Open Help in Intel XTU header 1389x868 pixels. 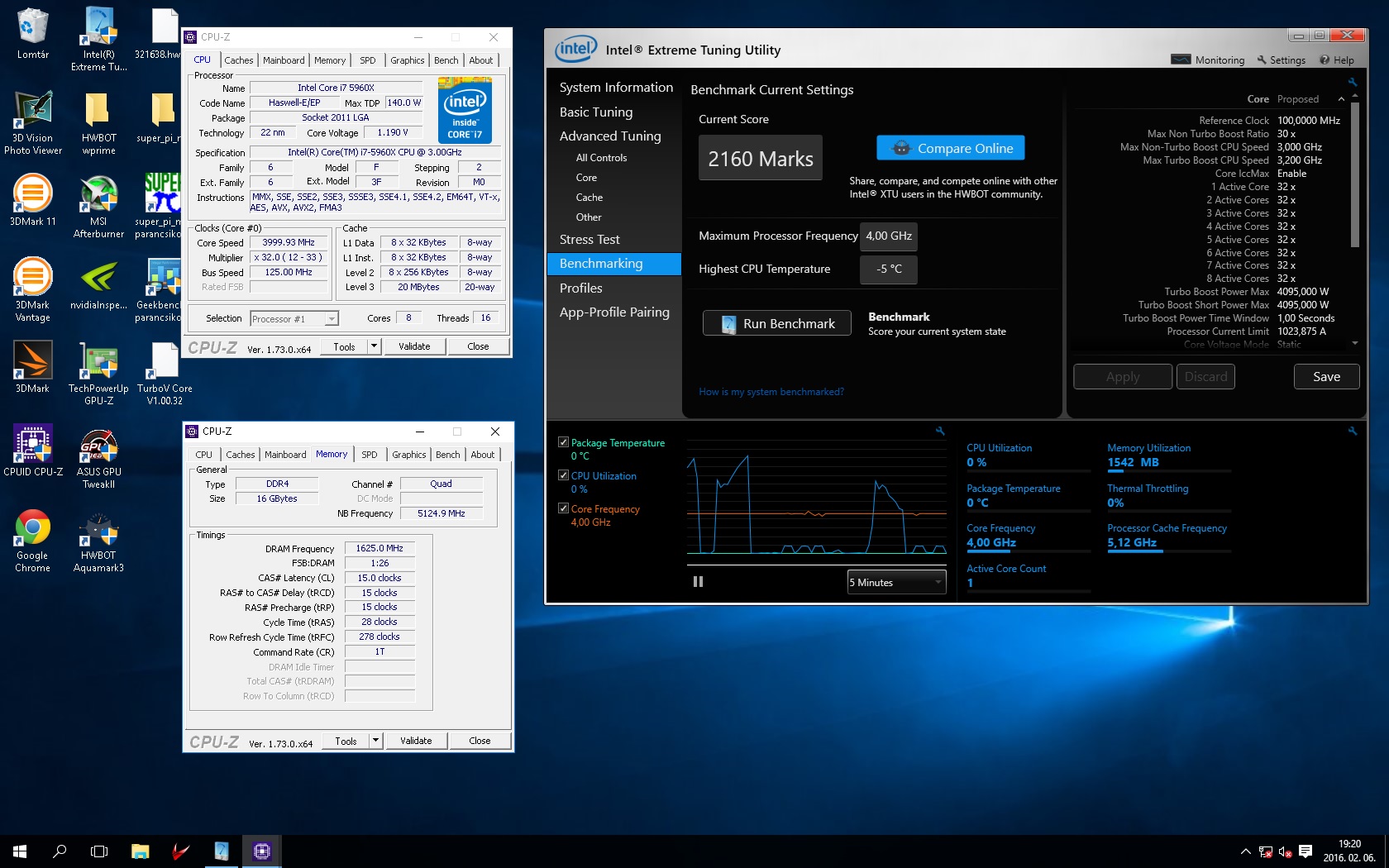coord(1337,60)
